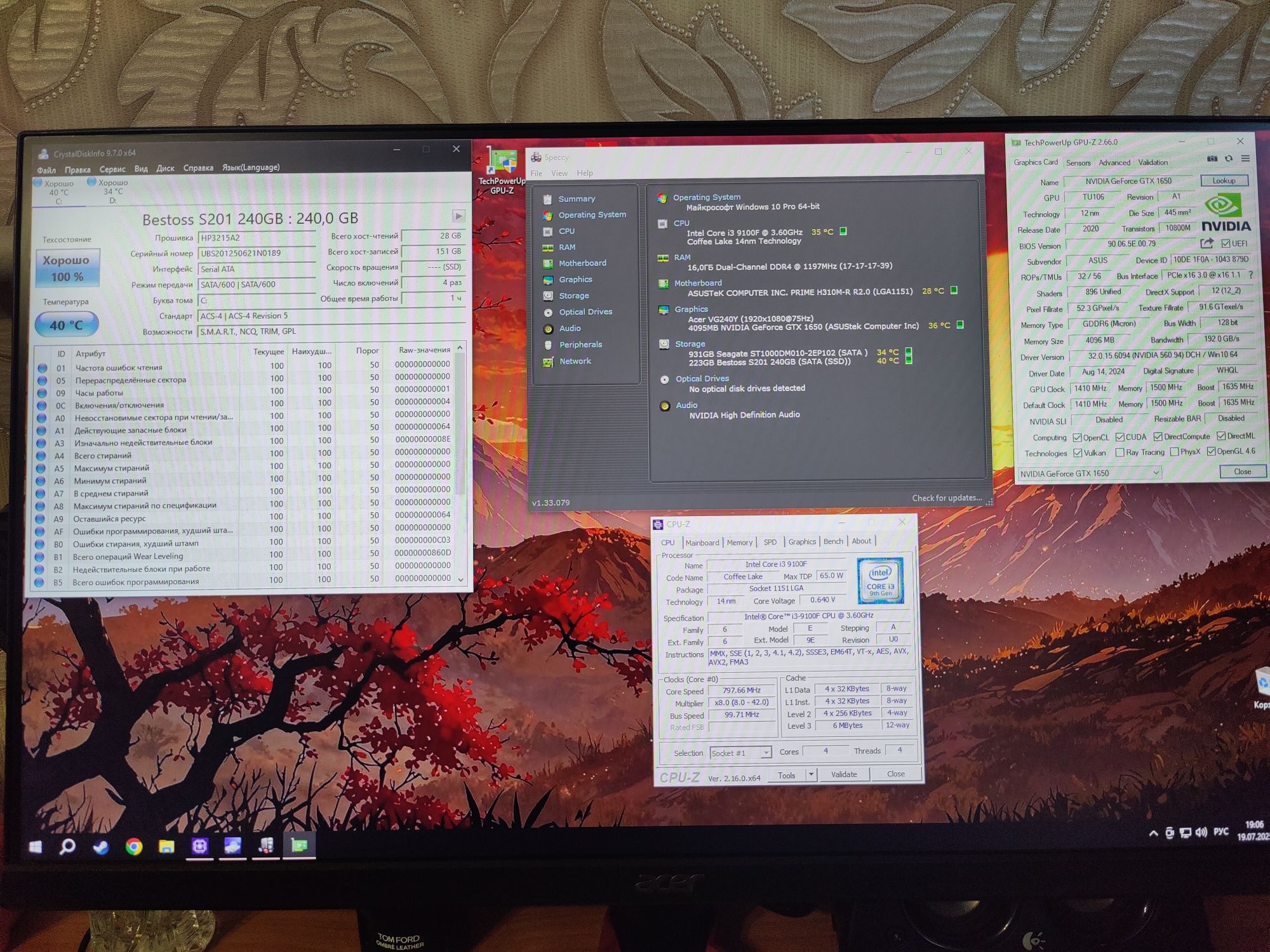Switch to the Bench tab in CPU-Z

click(x=833, y=541)
